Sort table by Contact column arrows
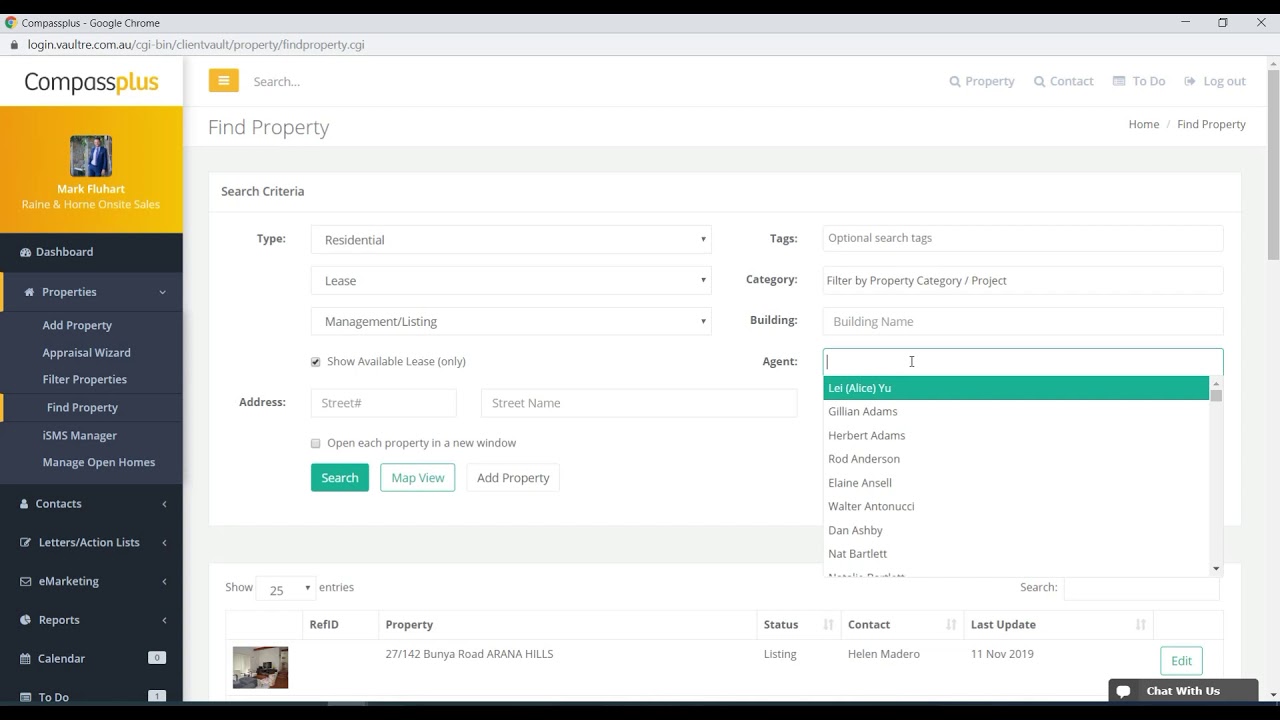This screenshot has width=1280, height=720. (951, 625)
